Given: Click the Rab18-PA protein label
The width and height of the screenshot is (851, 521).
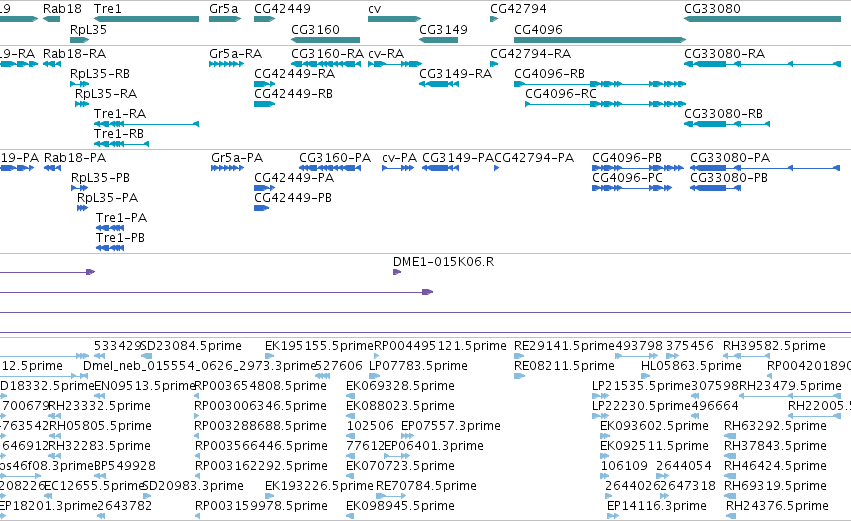Looking at the screenshot, I should click(x=75, y=158).
